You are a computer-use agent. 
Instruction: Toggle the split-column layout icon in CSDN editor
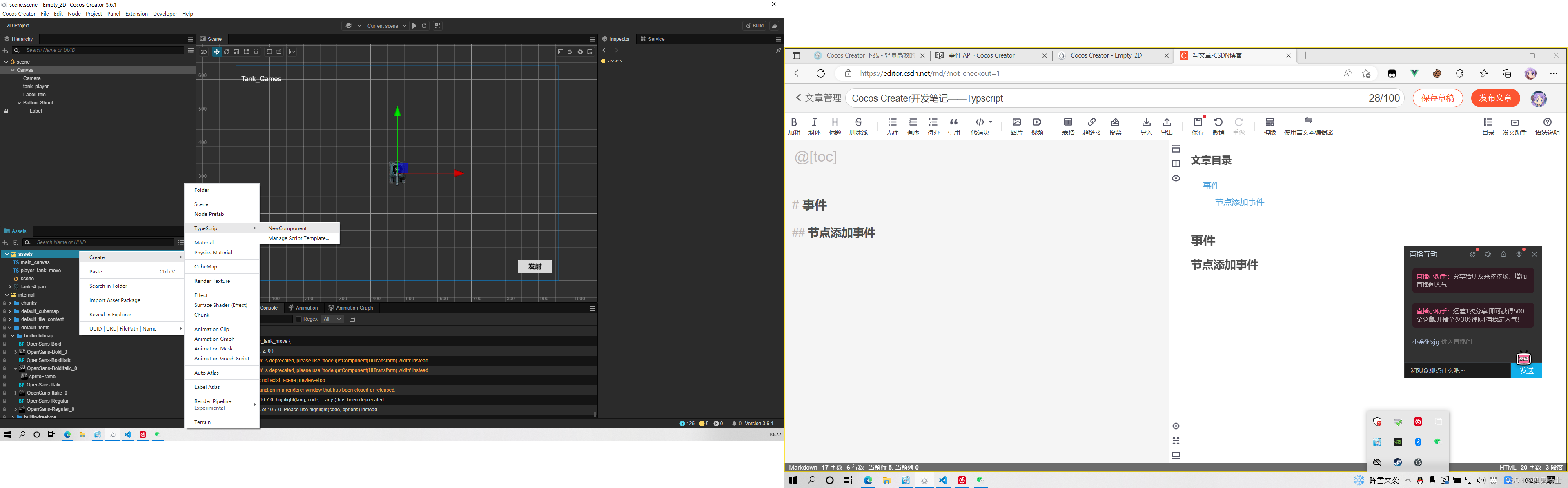[x=1176, y=164]
